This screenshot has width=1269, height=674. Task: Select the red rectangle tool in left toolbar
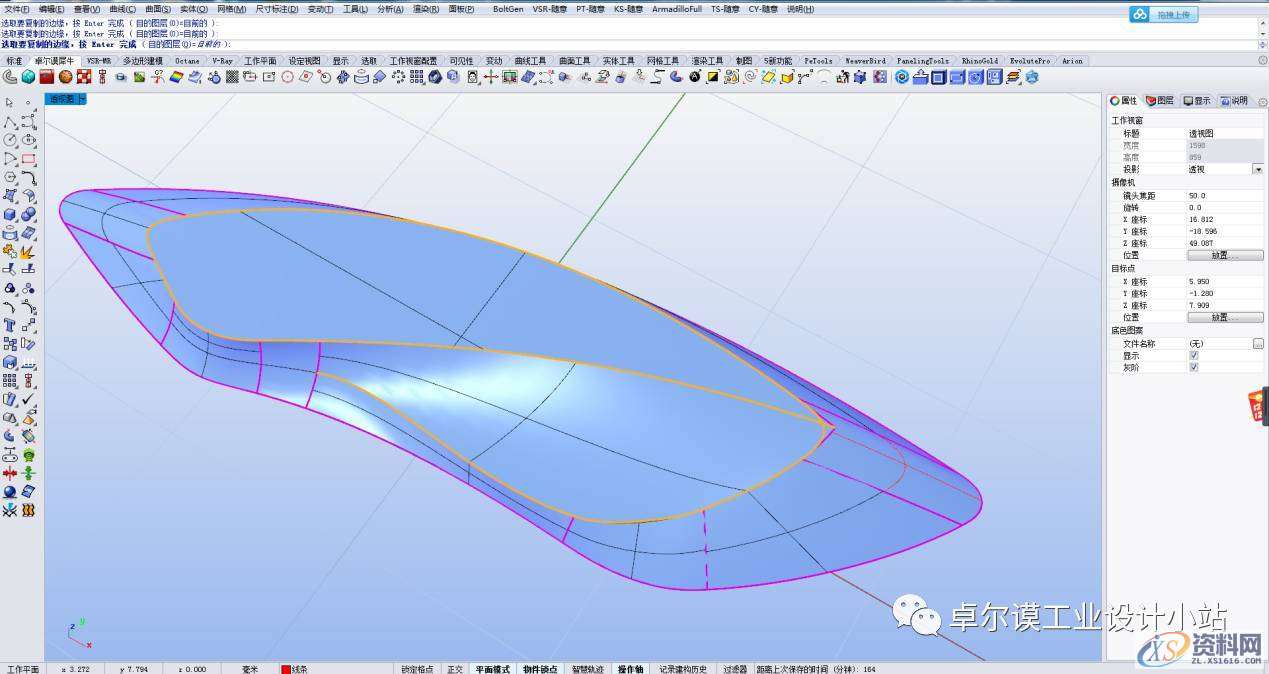pyautogui.click(x=28, y=159)
